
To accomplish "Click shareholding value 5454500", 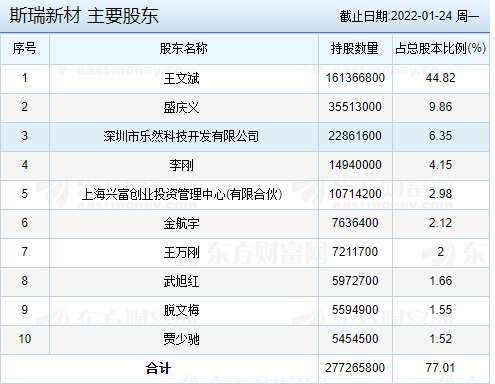I will [355, 339].
